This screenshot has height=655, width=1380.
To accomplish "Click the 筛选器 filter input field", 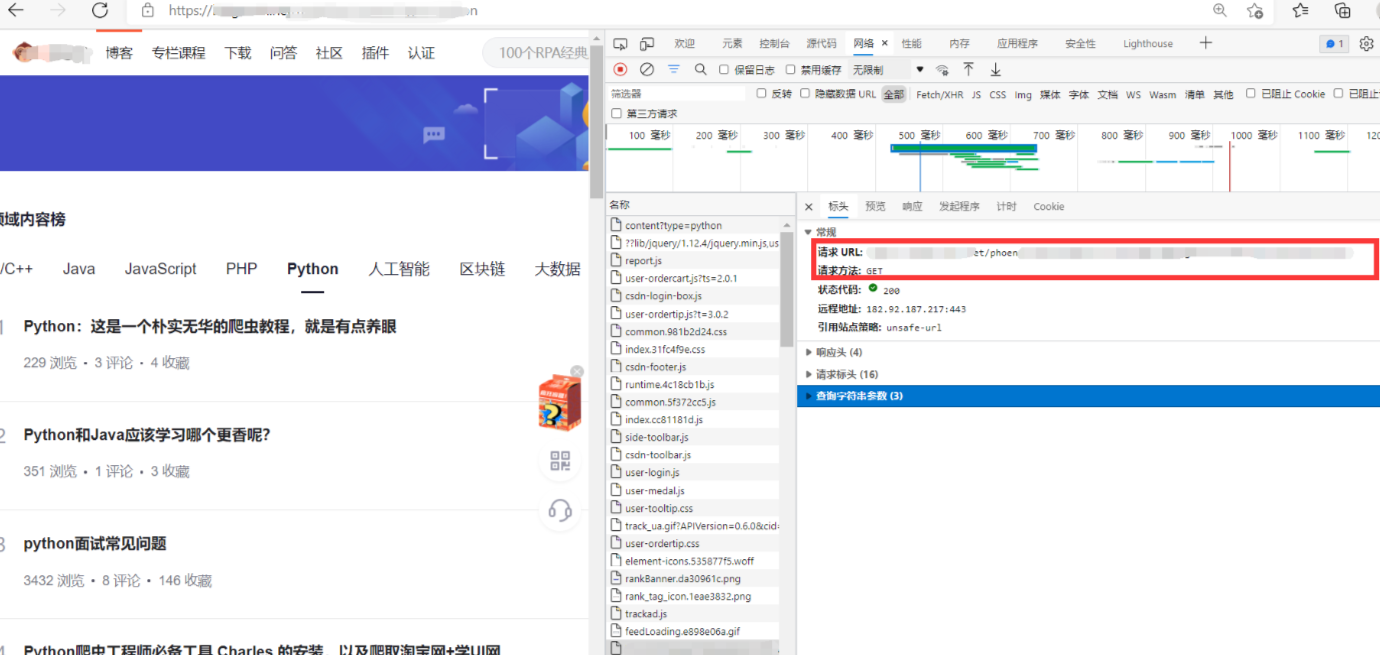I will coord(677,94).
